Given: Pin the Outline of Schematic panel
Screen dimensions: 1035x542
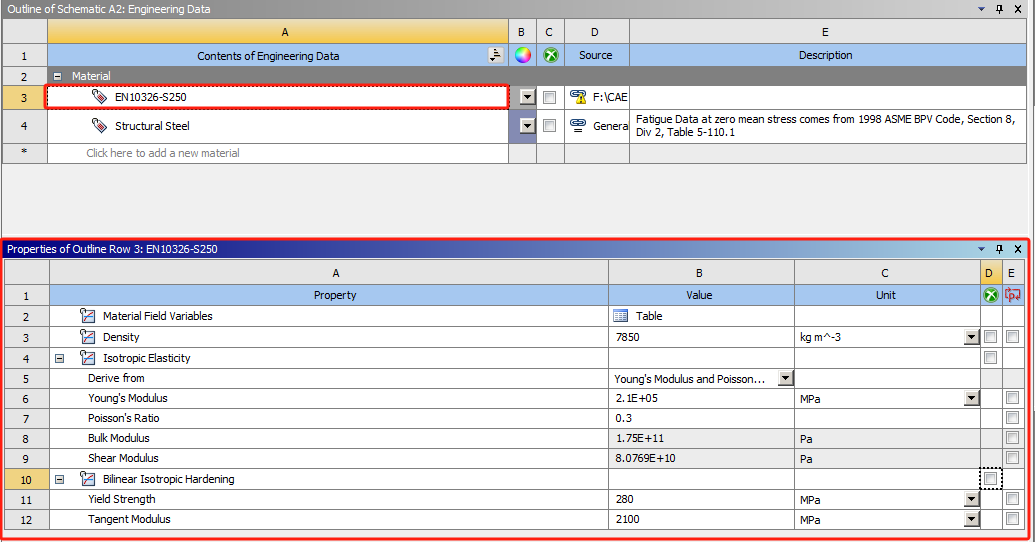Looking at the screenshot, I should (x=999, y=9).
